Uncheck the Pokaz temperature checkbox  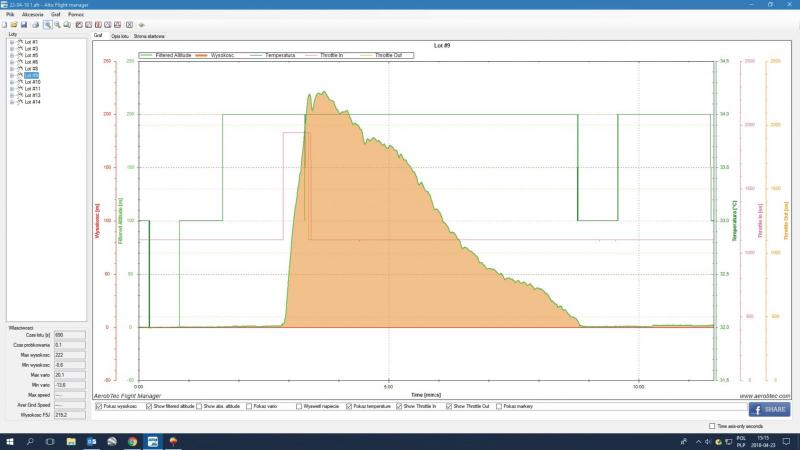pyautogui.click(x=351, y=407)
